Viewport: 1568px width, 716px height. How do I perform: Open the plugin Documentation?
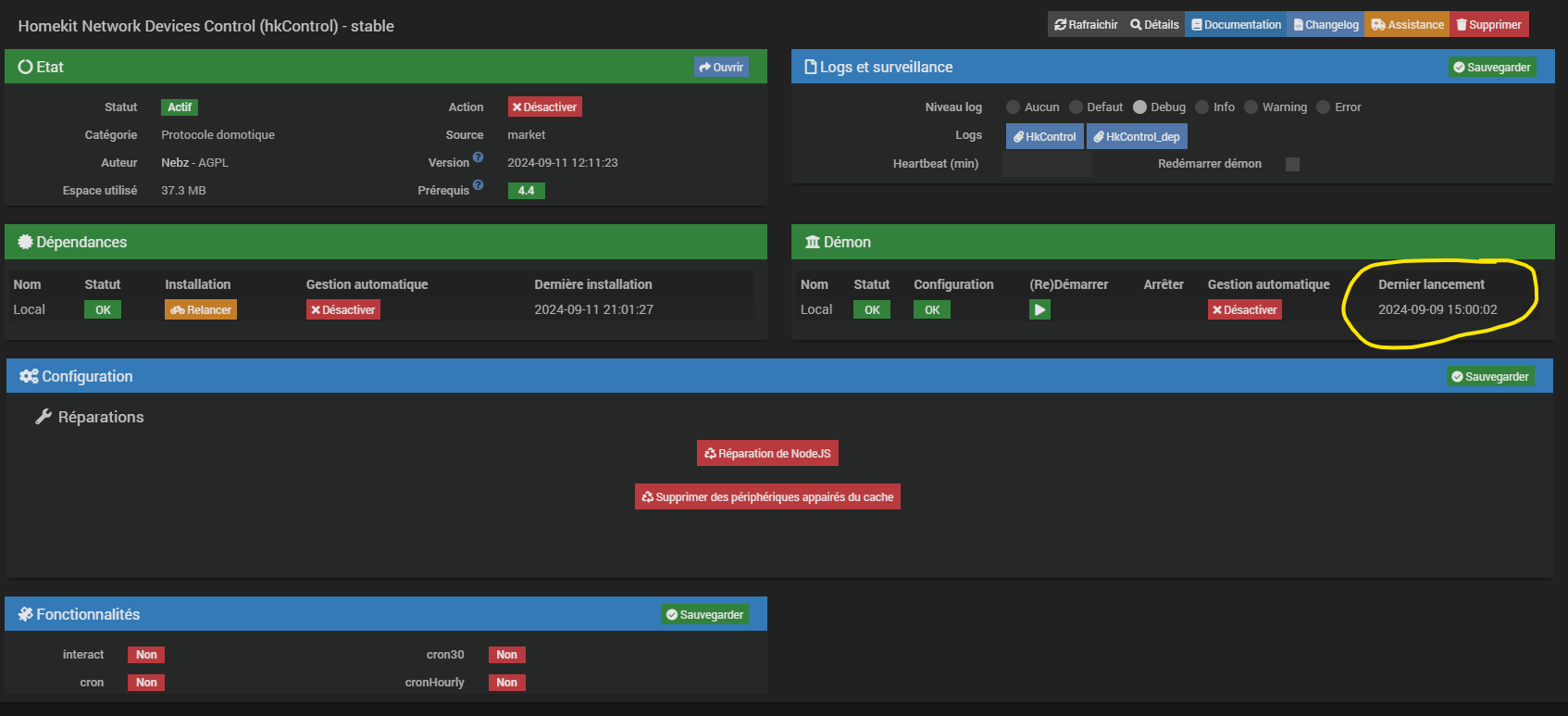click(x=1236, y=25)
